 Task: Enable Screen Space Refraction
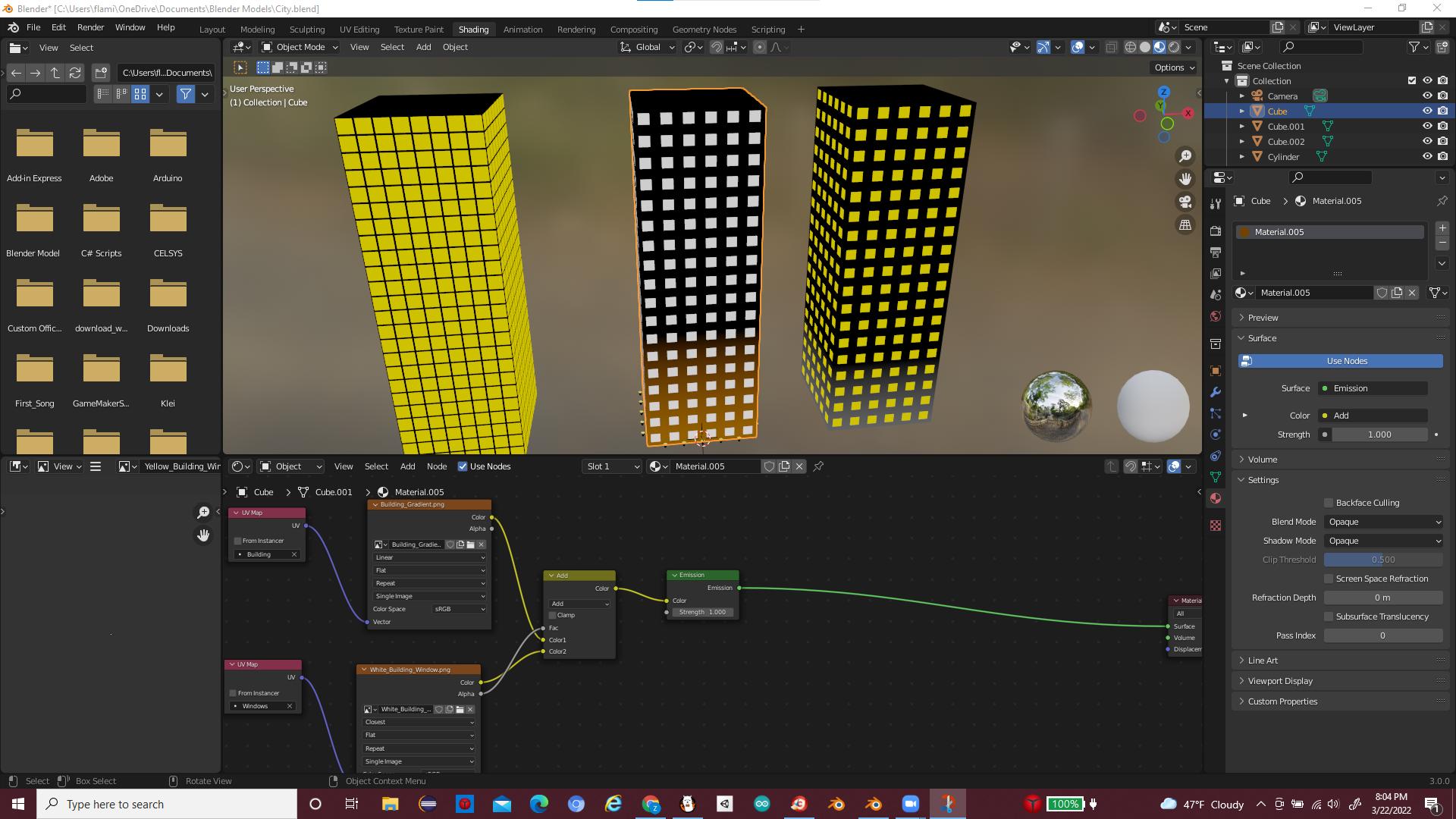click(1329, 579)
